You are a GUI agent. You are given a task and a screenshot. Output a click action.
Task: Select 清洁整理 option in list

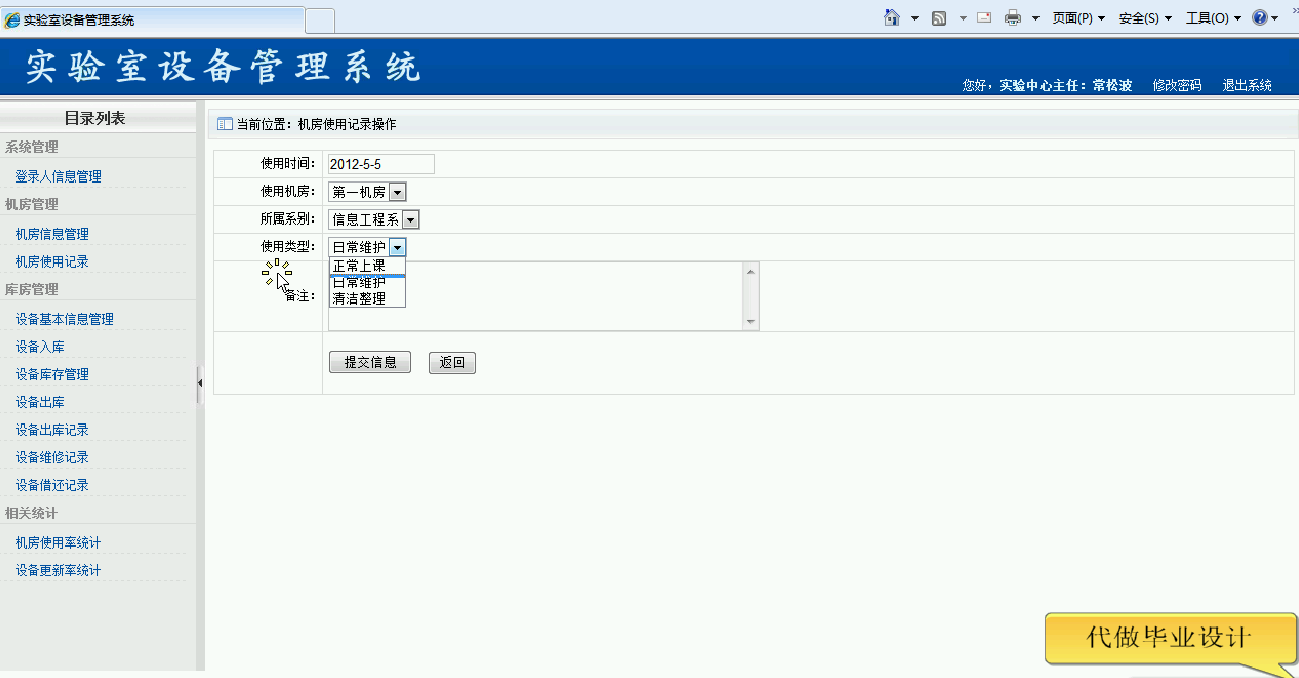click(x=367, y=298)
